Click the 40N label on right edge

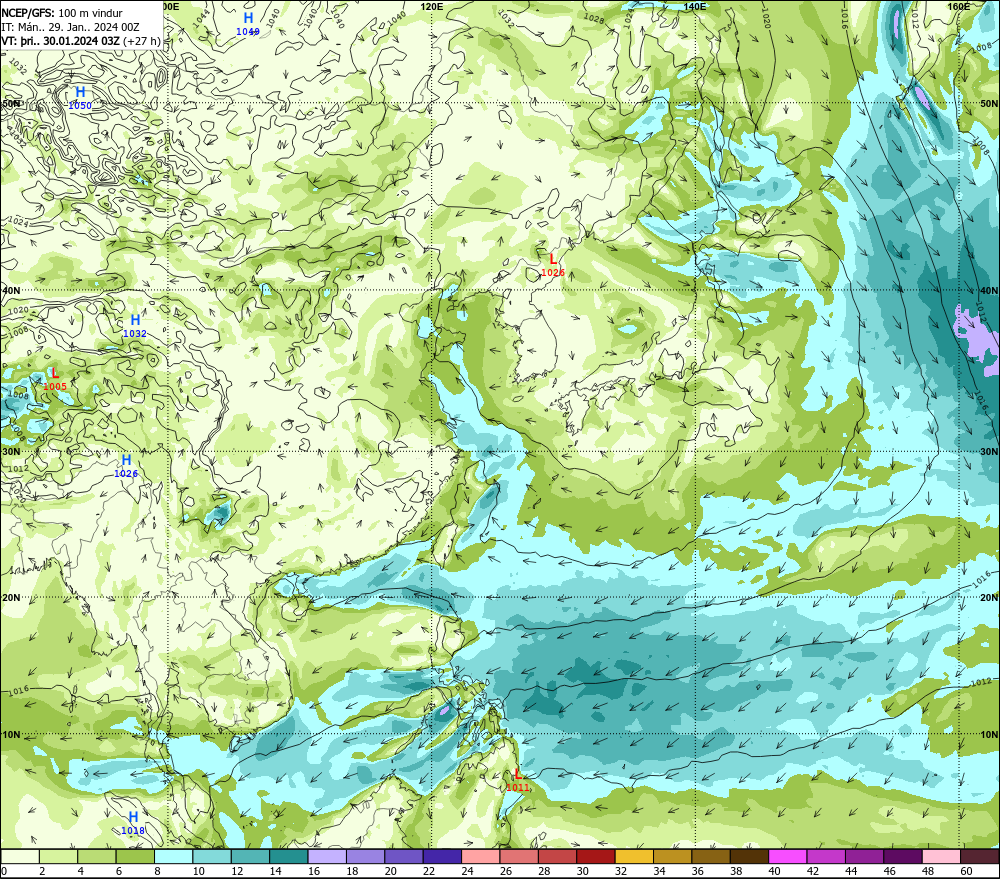[x=990, y=290]
